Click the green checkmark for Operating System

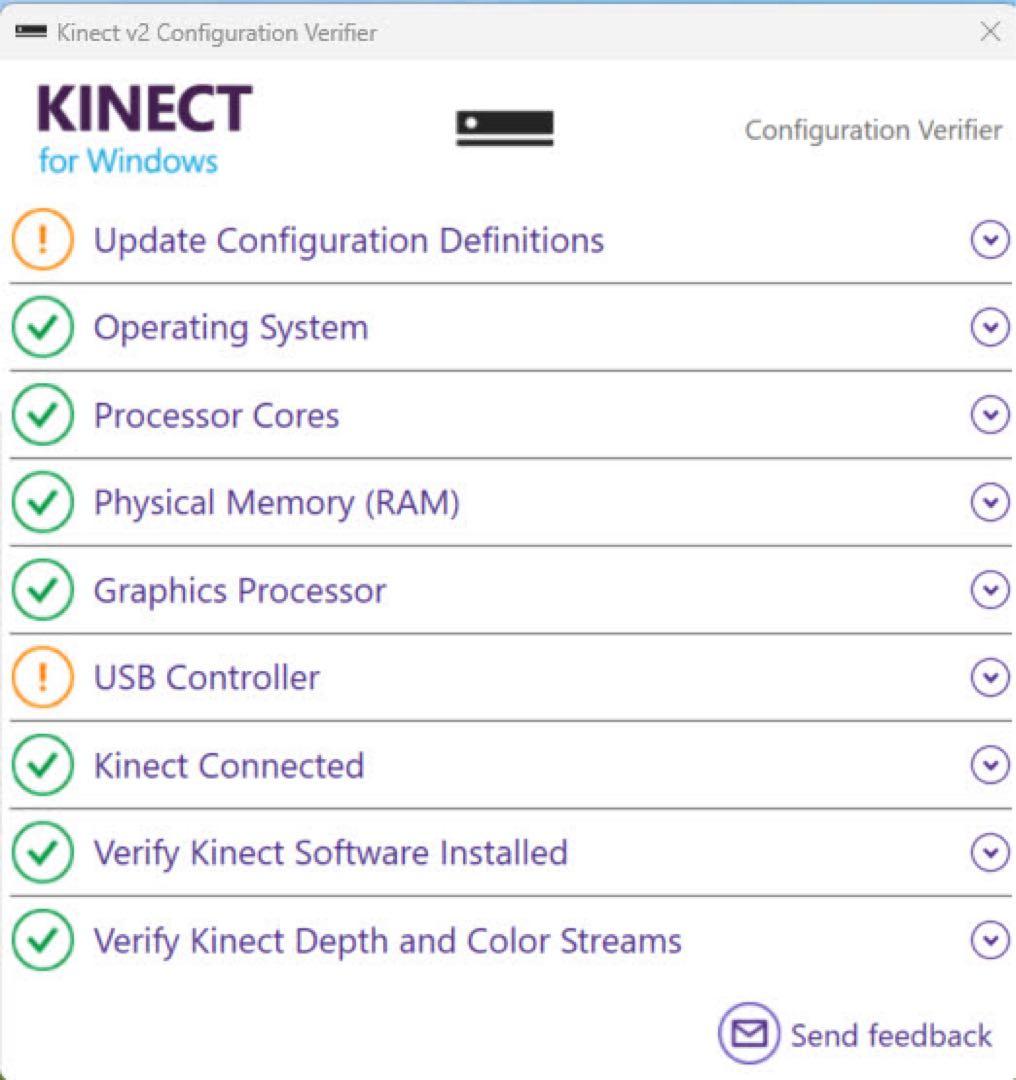tap(42, 327)
